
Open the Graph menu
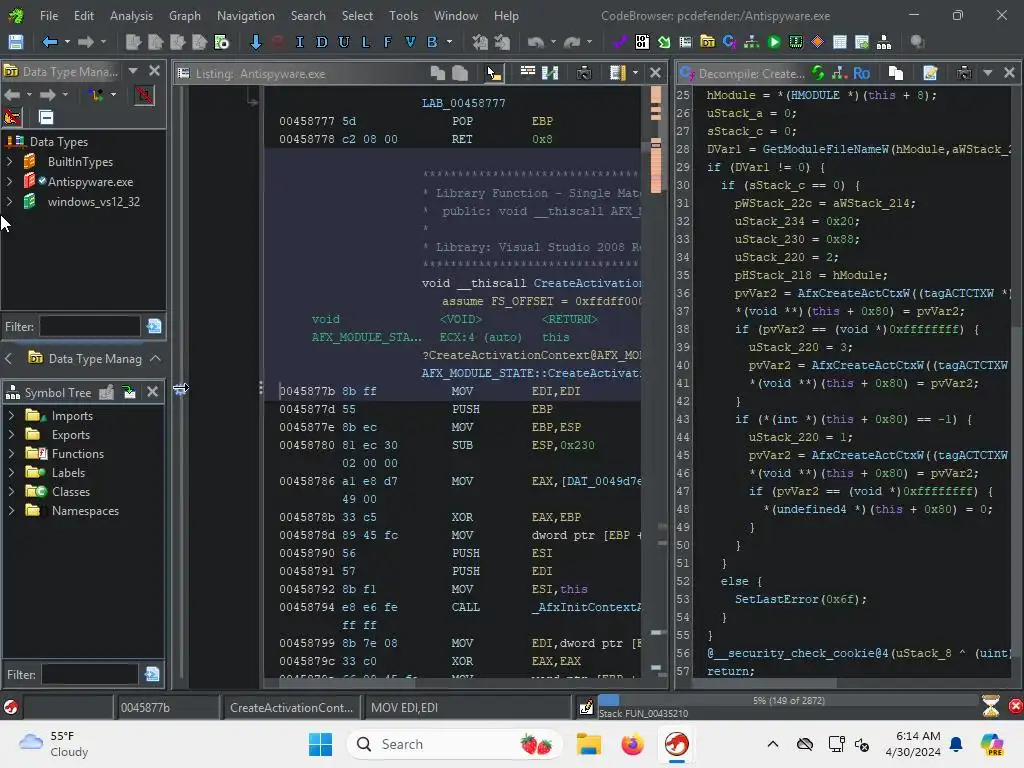pyautogui.click(x=185, y=16)
